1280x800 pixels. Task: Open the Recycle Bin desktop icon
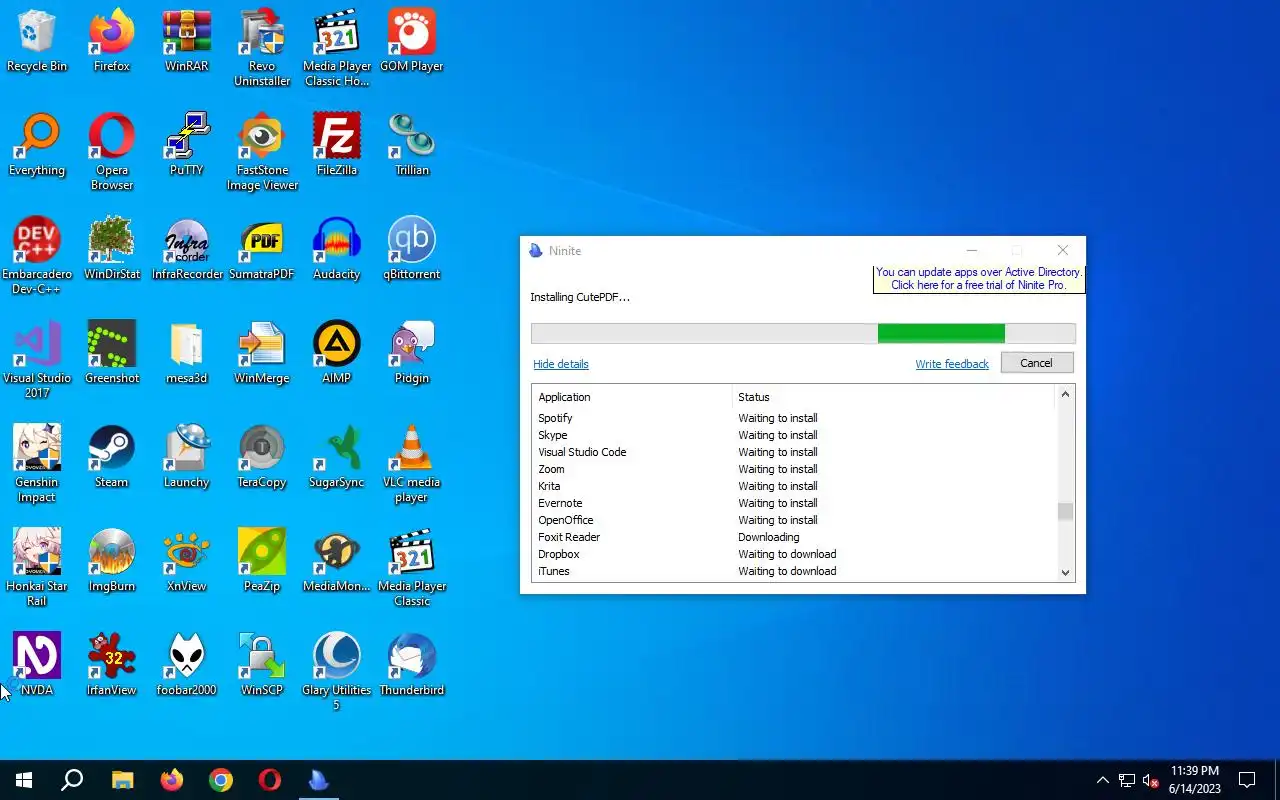[37, 41]
